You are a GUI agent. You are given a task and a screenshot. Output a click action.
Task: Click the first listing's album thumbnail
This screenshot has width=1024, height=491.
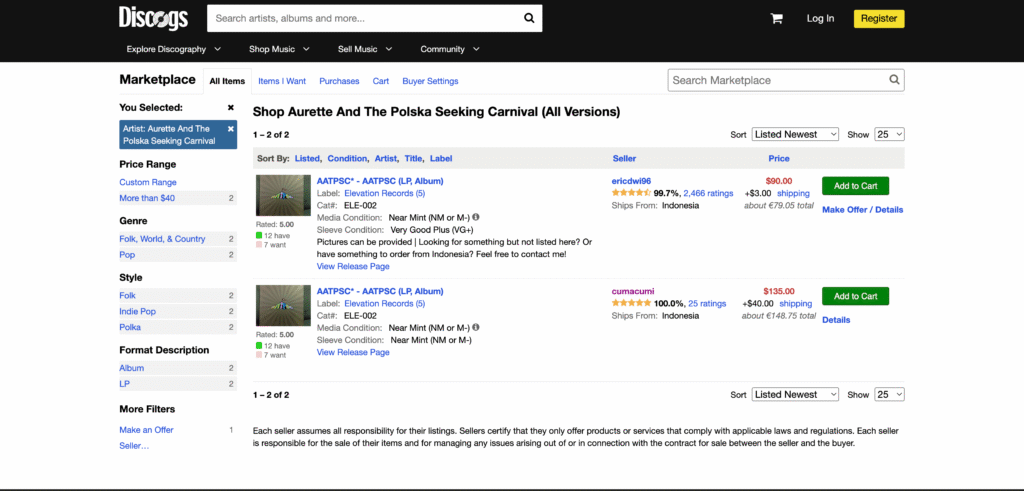click(x=283, y=195)
